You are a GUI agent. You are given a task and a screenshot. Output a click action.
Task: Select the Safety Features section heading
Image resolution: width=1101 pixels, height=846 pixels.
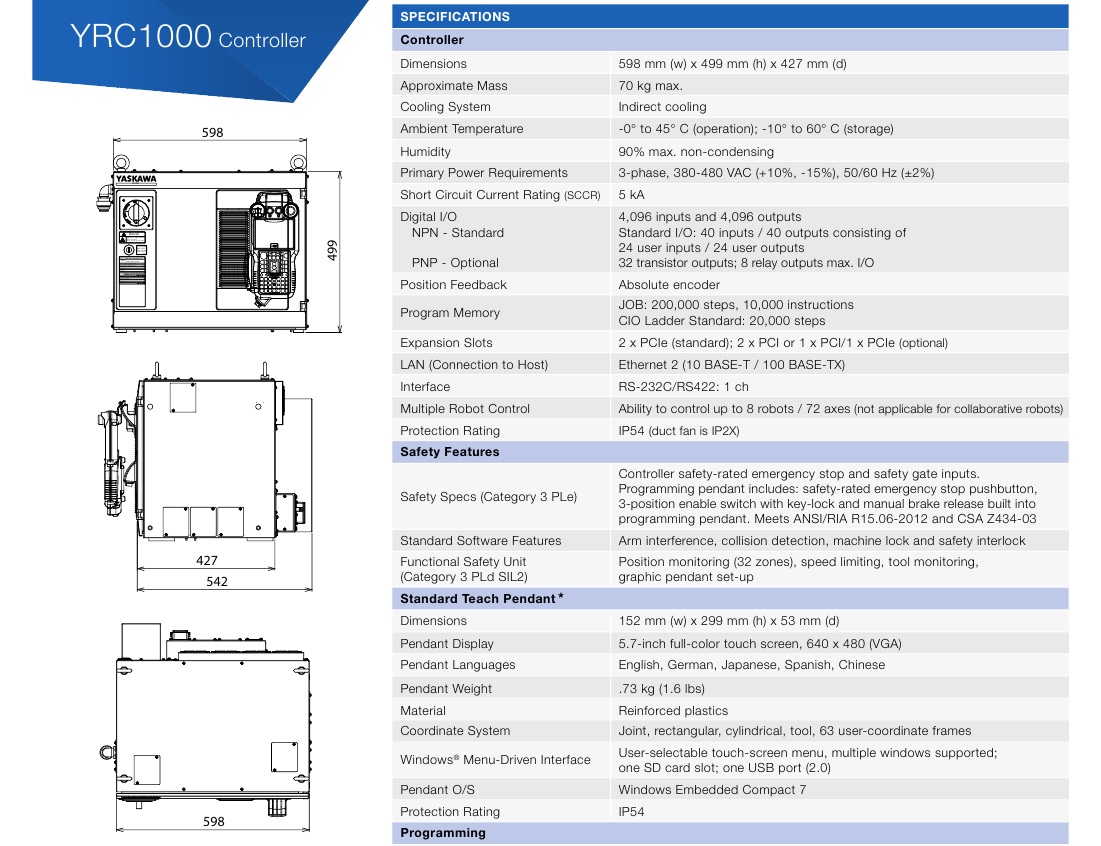[x=730, y=451]
